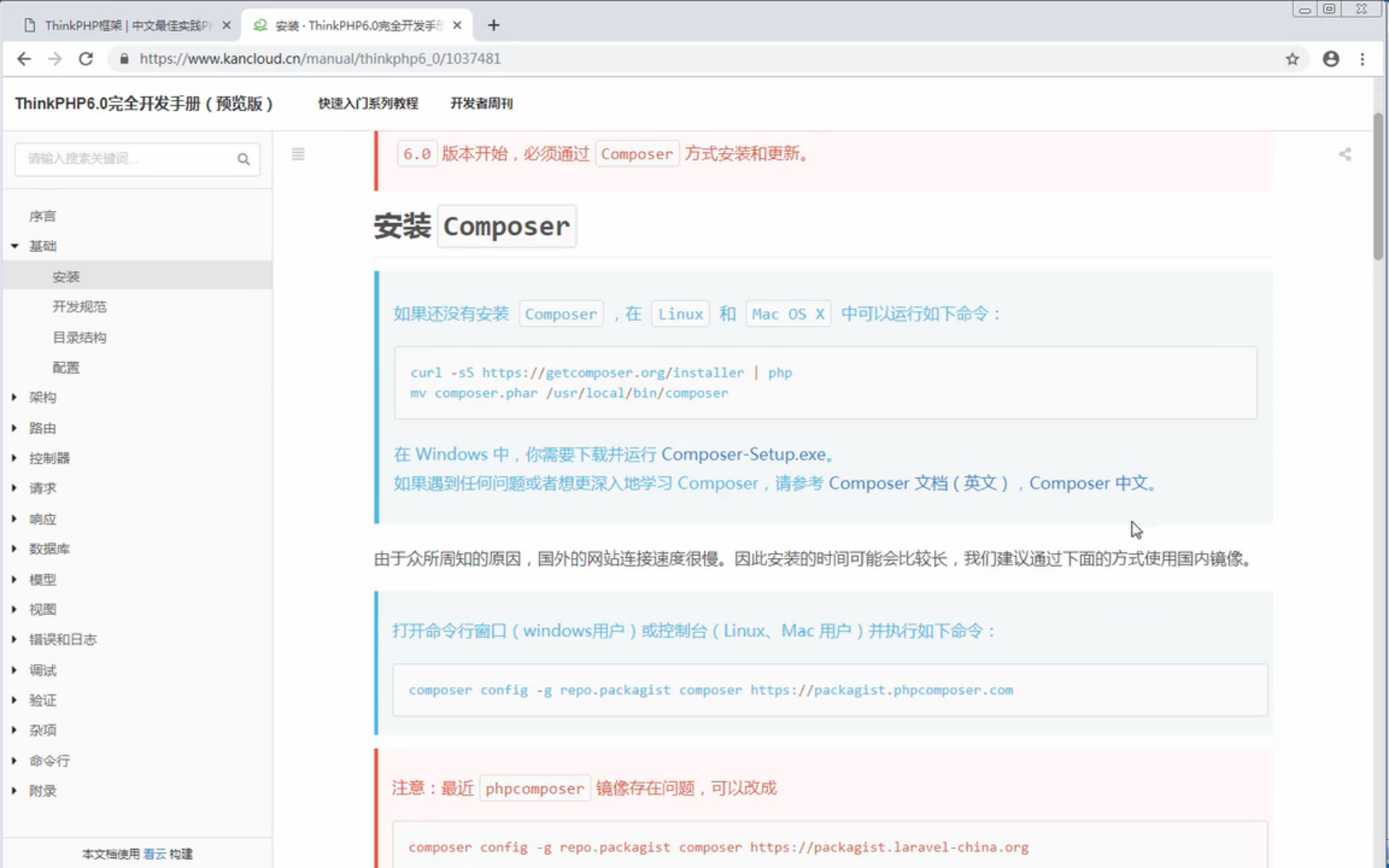The width and height of the screenshot is (1389, 868).
Task: Click the 安装 Composer heading
Action: click(x=475, y=226)
